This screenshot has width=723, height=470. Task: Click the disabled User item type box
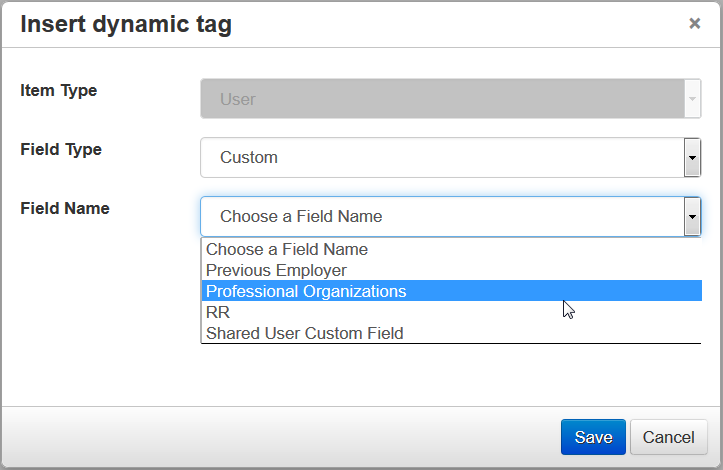tap(441, 99)
